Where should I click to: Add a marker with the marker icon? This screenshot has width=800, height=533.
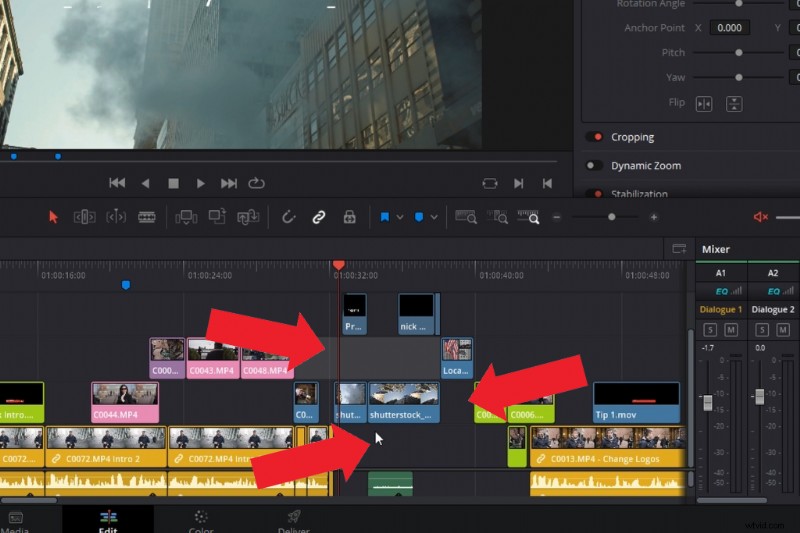419,217
